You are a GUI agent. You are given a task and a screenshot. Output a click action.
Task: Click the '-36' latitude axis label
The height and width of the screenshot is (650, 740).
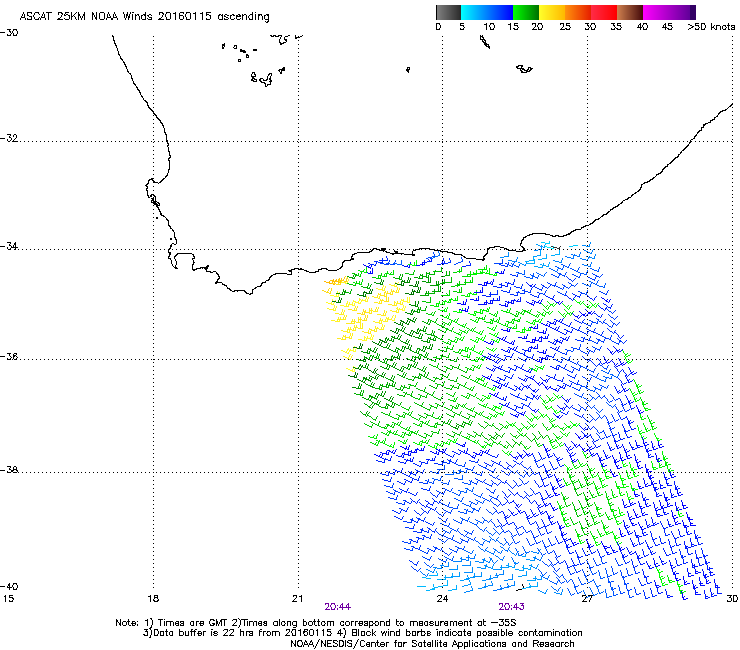pos(9,356)
